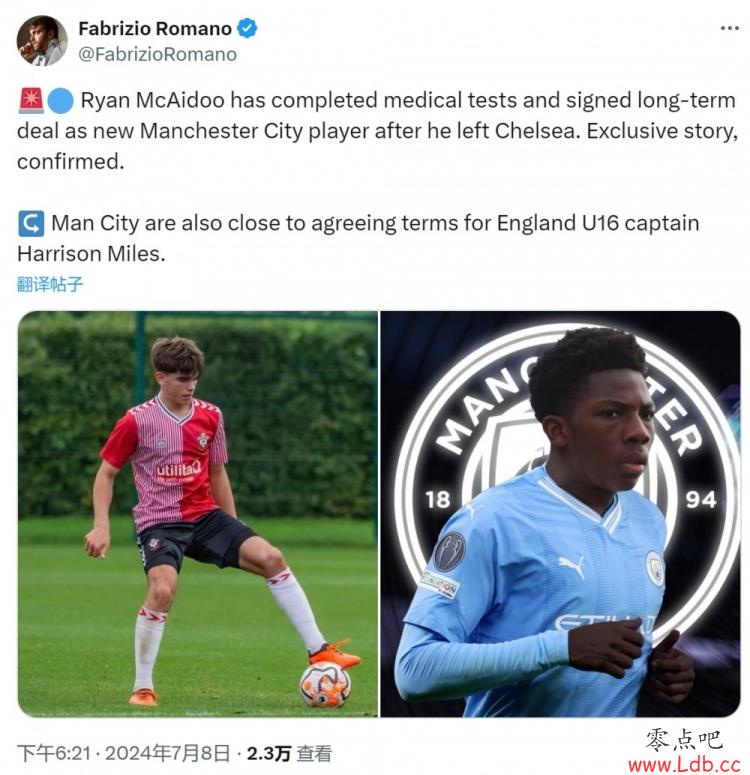The image size is (750, 775).
Task: Open the right photo with the Manchester City badge
Action: (560, 514)
